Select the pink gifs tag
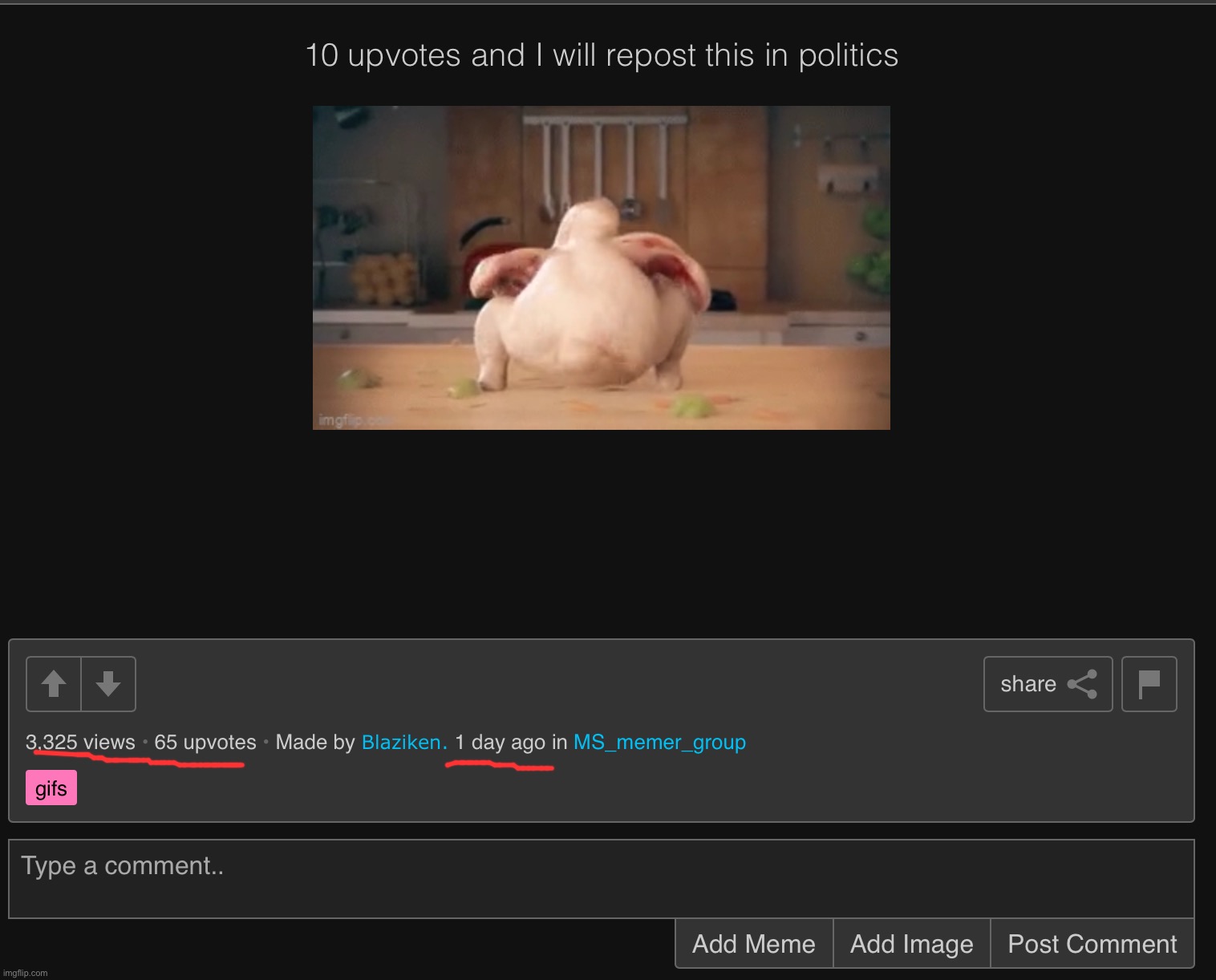 51,788
